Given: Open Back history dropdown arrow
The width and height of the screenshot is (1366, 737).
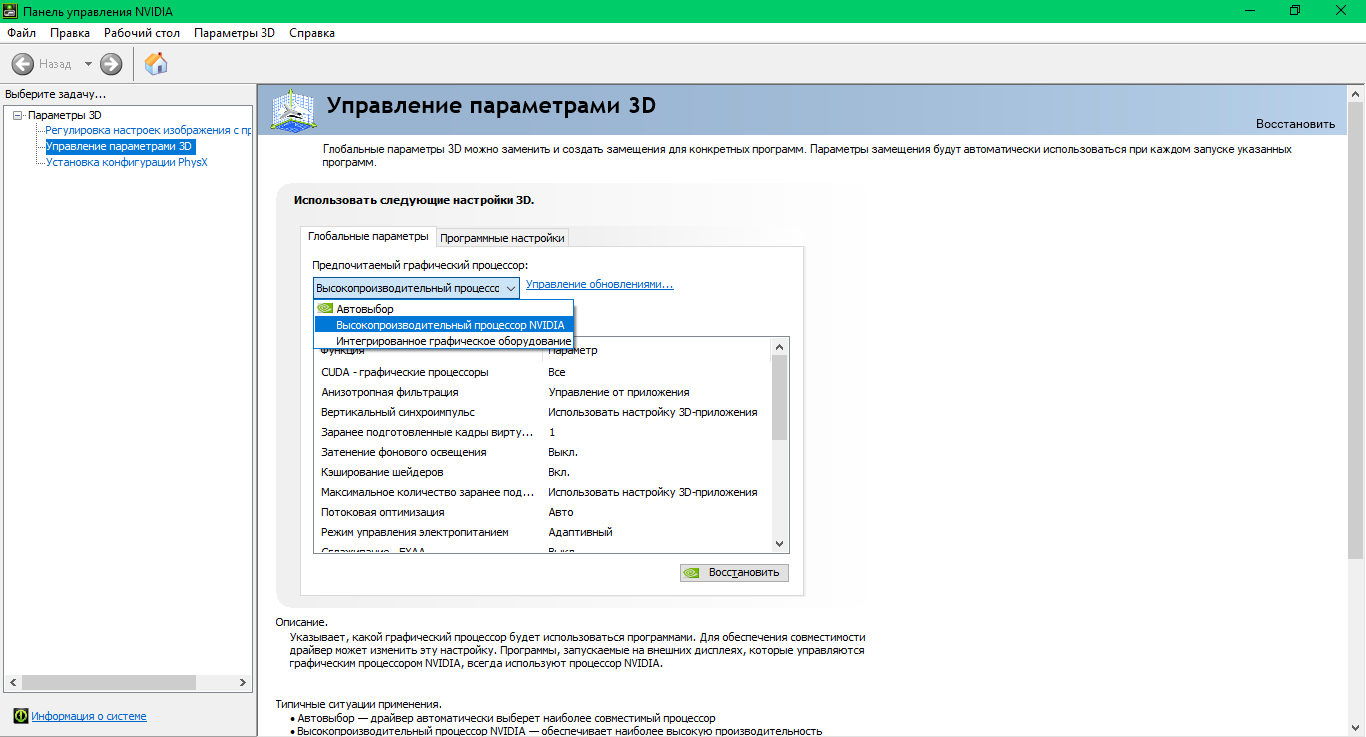Looking at the screenshot, I should pos(88,64).
